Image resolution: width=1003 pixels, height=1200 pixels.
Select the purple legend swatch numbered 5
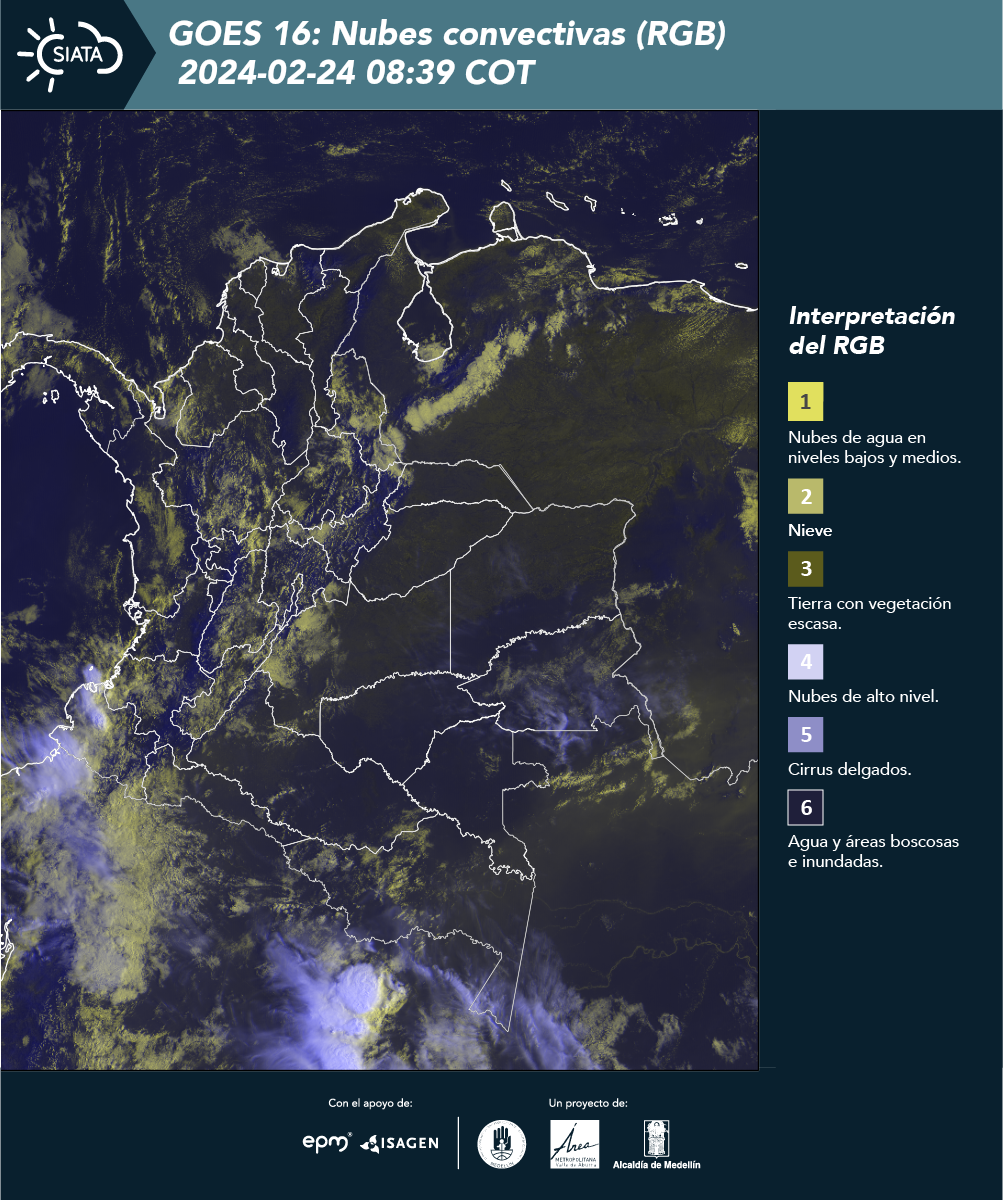click(x=805, y=735)
